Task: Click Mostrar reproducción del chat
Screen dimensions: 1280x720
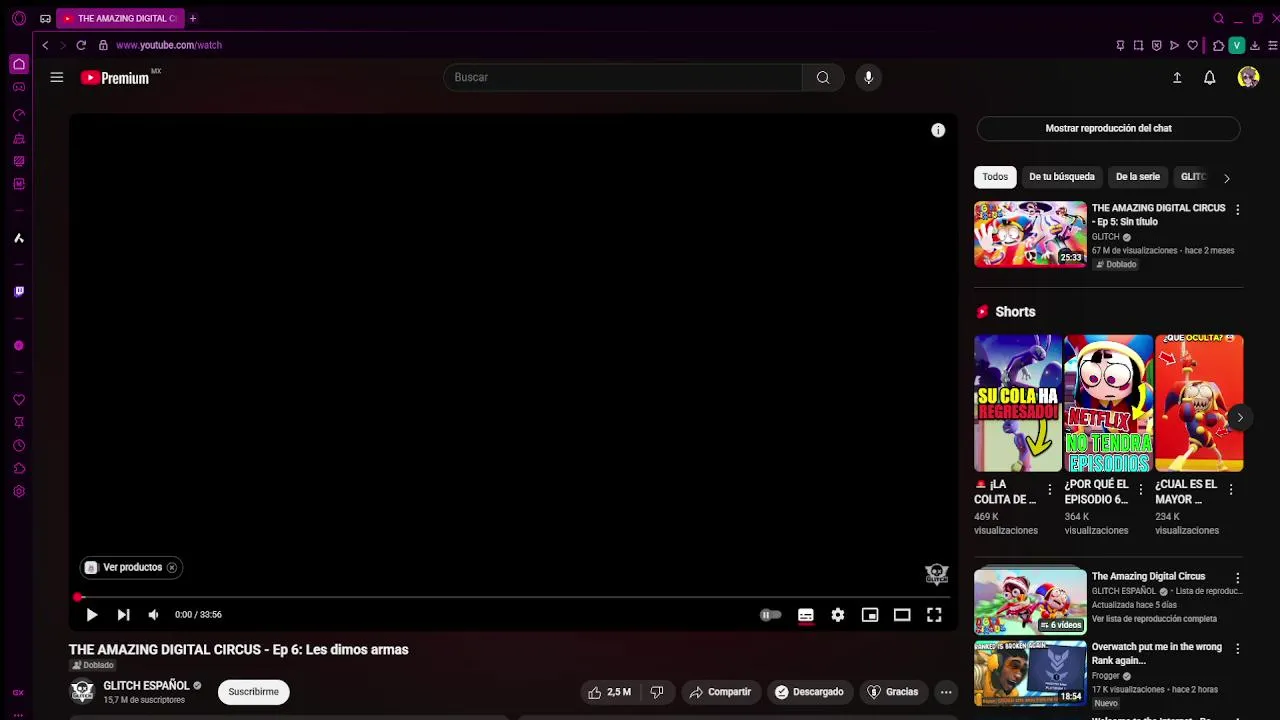Action: pos(1108,128)
